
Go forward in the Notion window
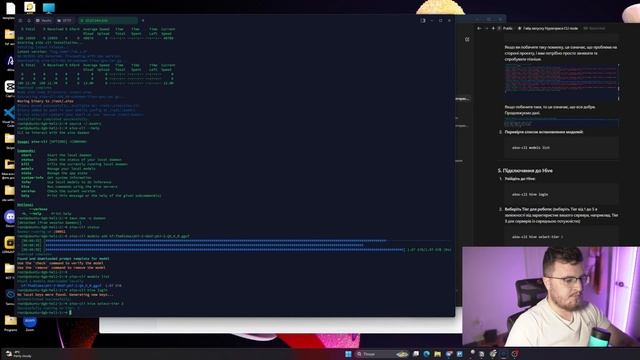(x=487, y=28)
